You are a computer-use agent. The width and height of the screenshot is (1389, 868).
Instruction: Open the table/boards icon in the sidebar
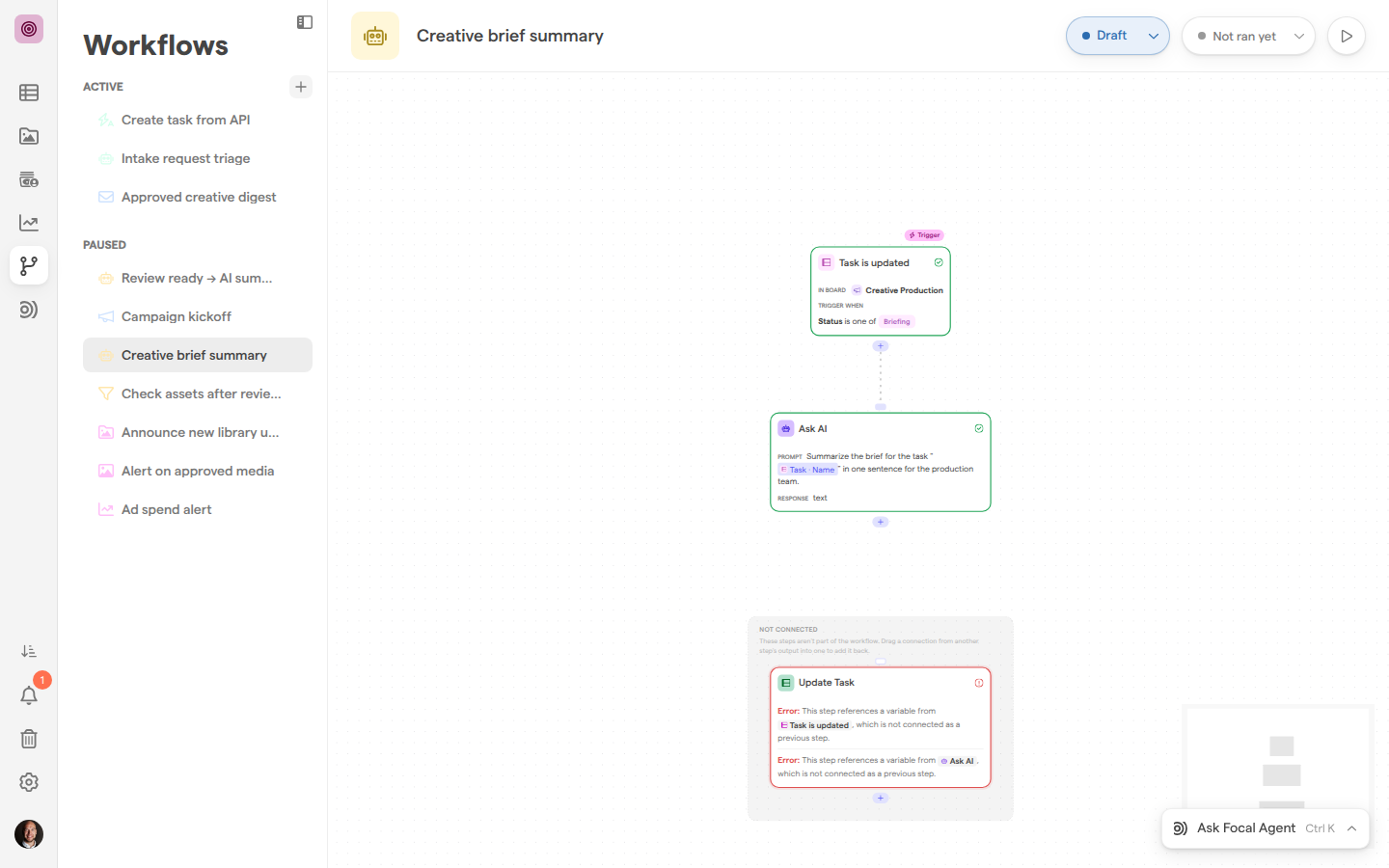click(29, 93)
